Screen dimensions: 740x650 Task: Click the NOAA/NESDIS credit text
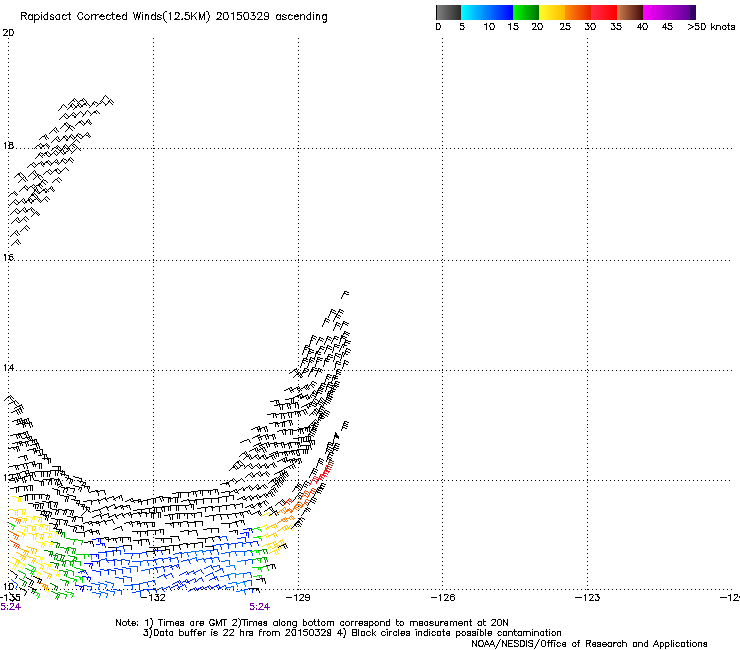(x=589, y=644)
